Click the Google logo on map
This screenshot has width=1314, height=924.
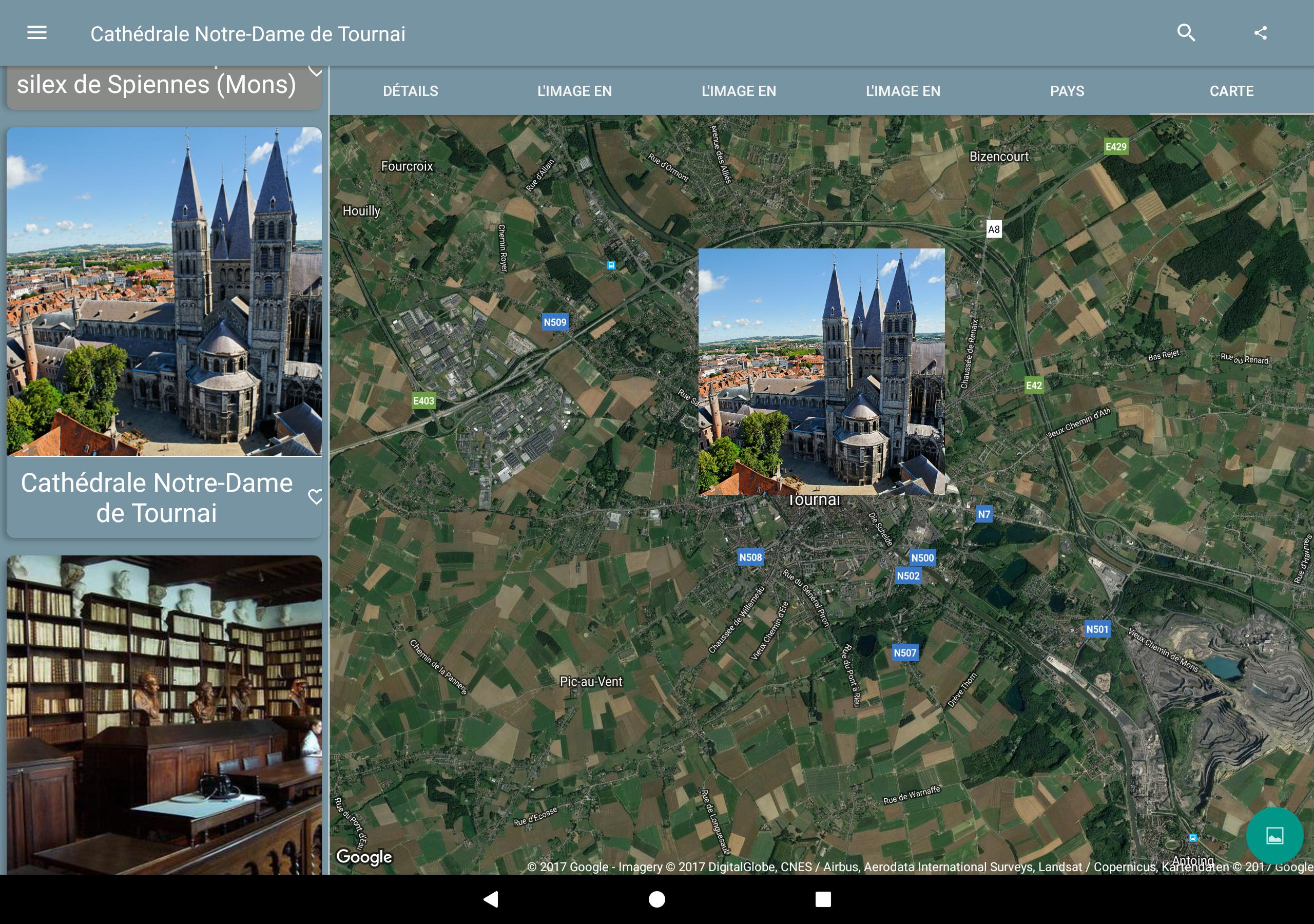coord(364,857)
